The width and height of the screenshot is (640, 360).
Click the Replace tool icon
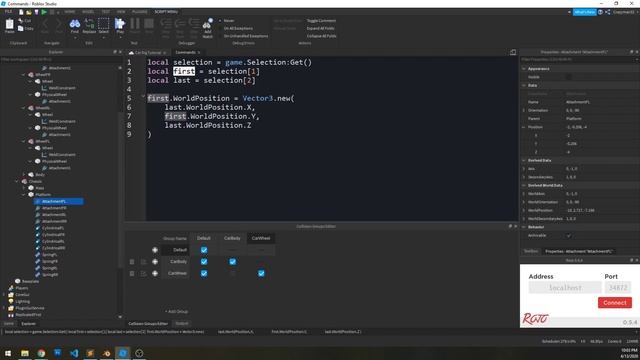(x=89, y=24)
